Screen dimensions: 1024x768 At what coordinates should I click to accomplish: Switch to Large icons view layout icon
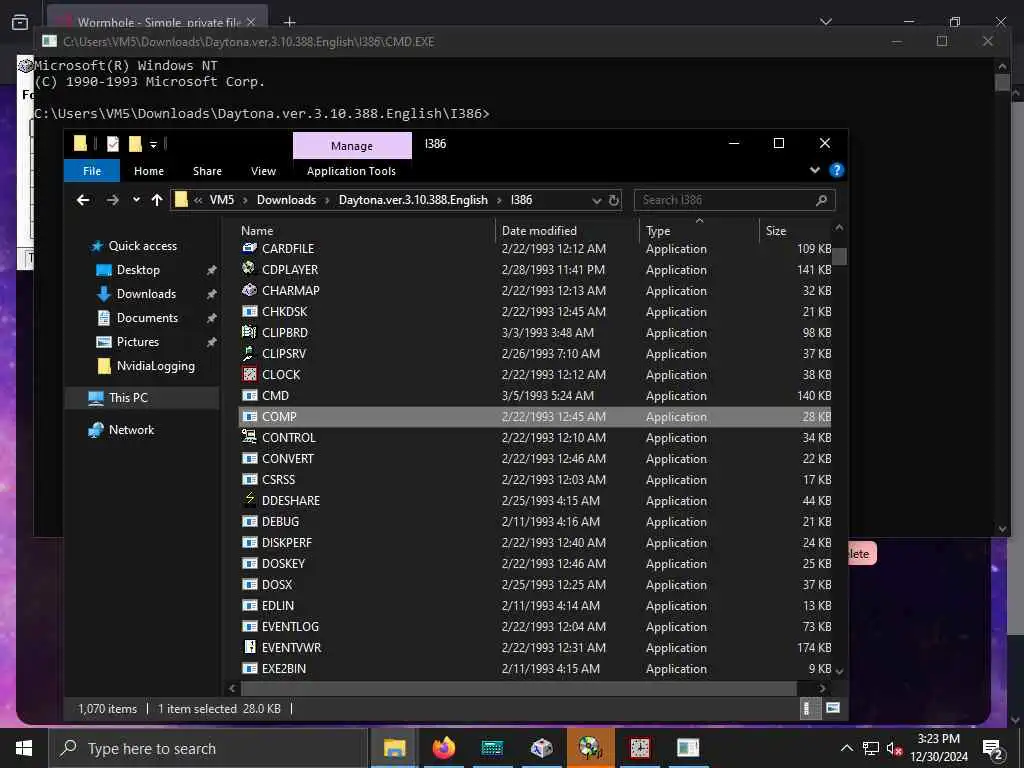(x=833, y=708)
